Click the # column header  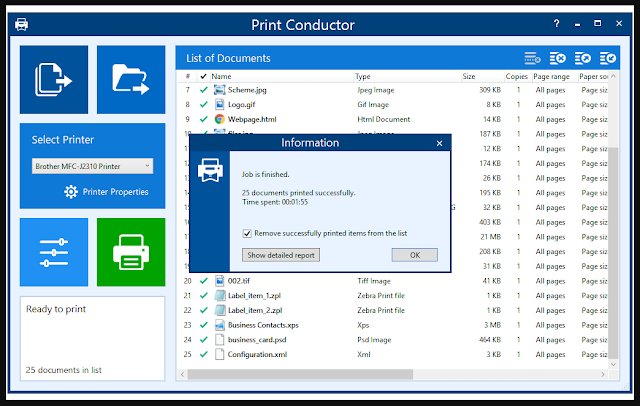[x=188, y=76]
